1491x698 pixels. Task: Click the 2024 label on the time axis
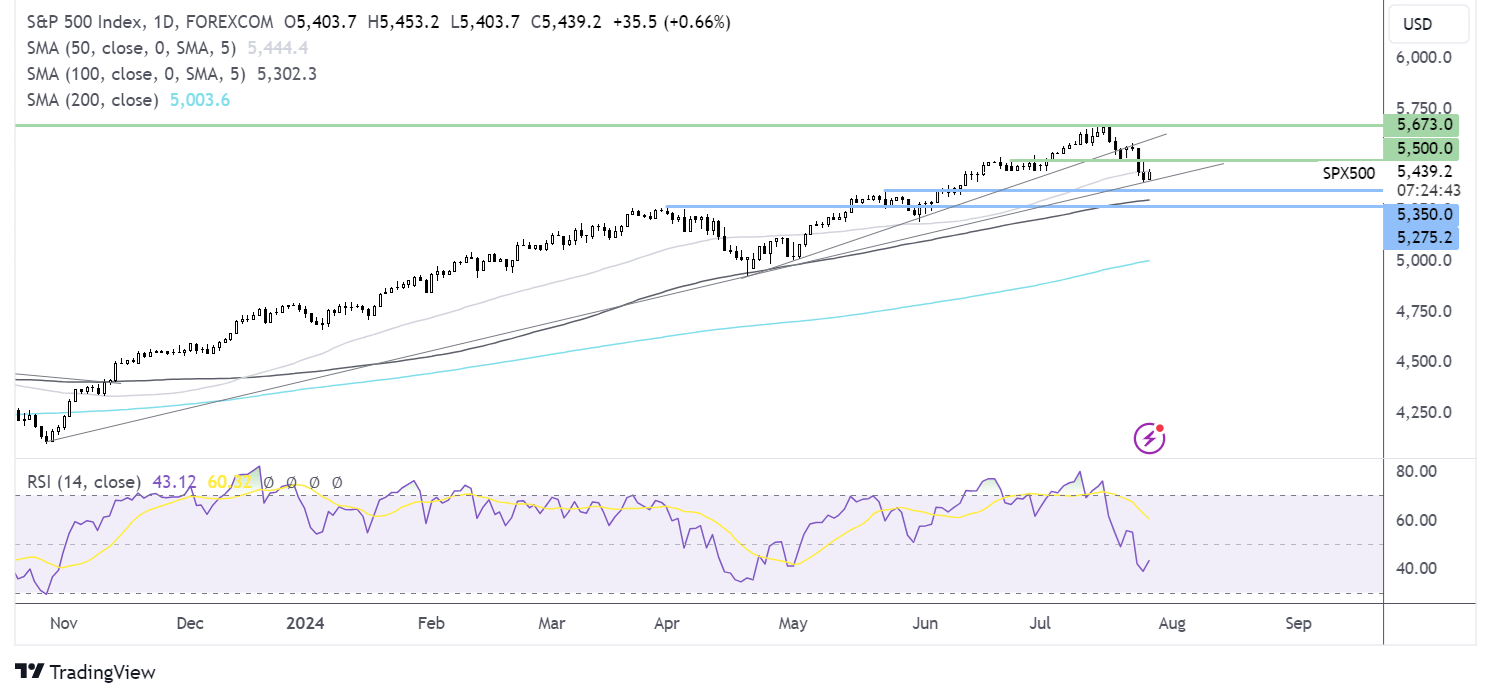(305, 623)
